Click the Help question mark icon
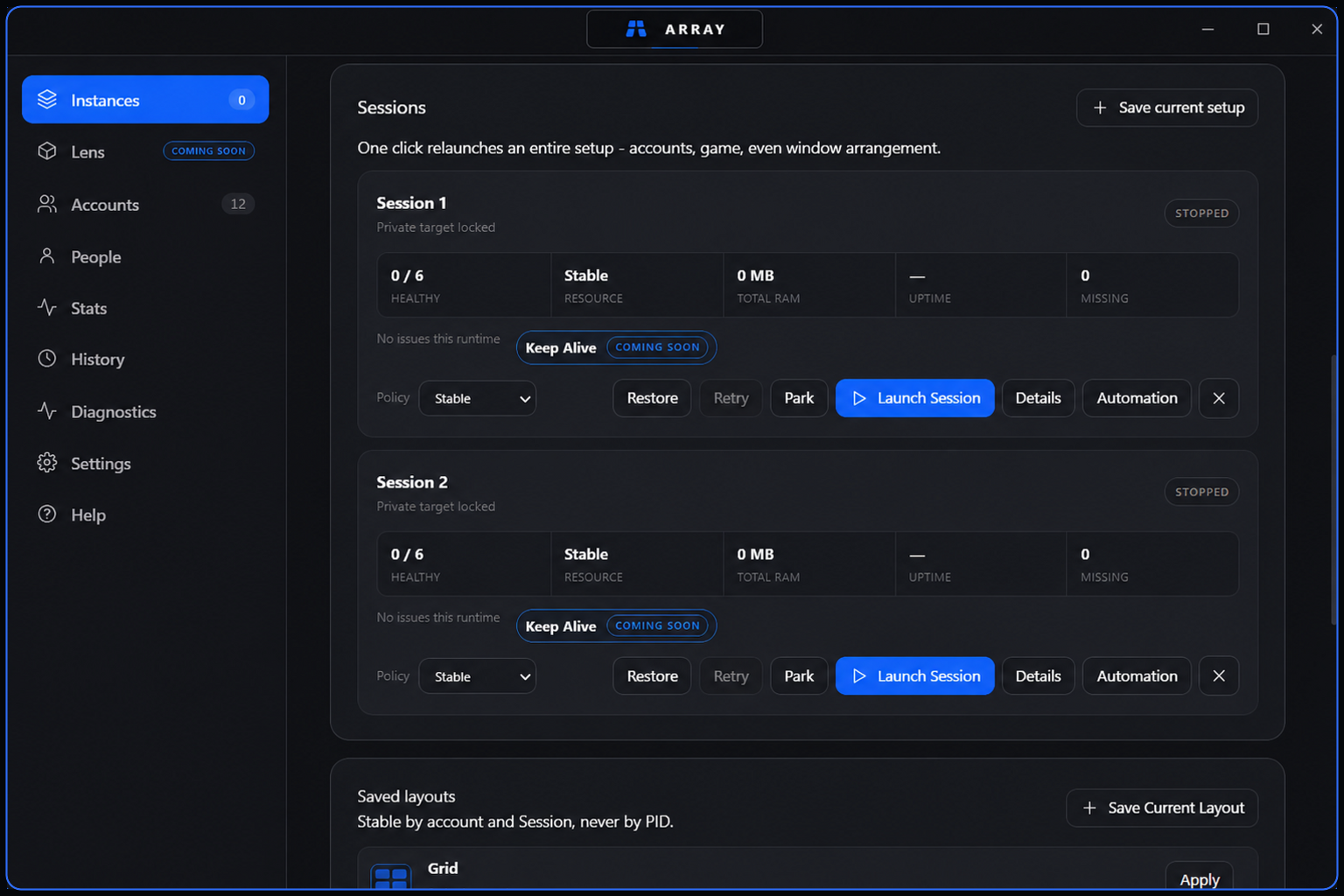The image size is (1344, 896). pyautogui.click(x=47, y=514)
